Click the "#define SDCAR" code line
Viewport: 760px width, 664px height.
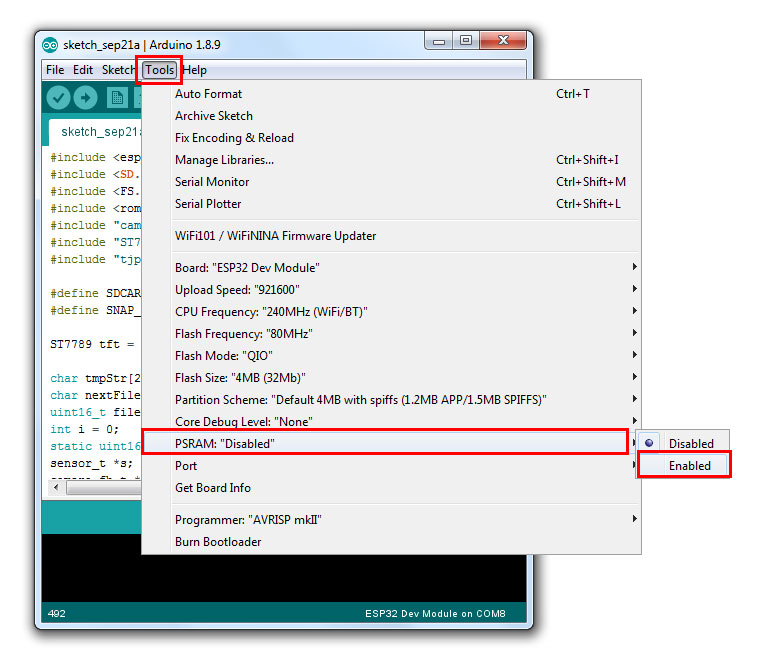(95, 293)
